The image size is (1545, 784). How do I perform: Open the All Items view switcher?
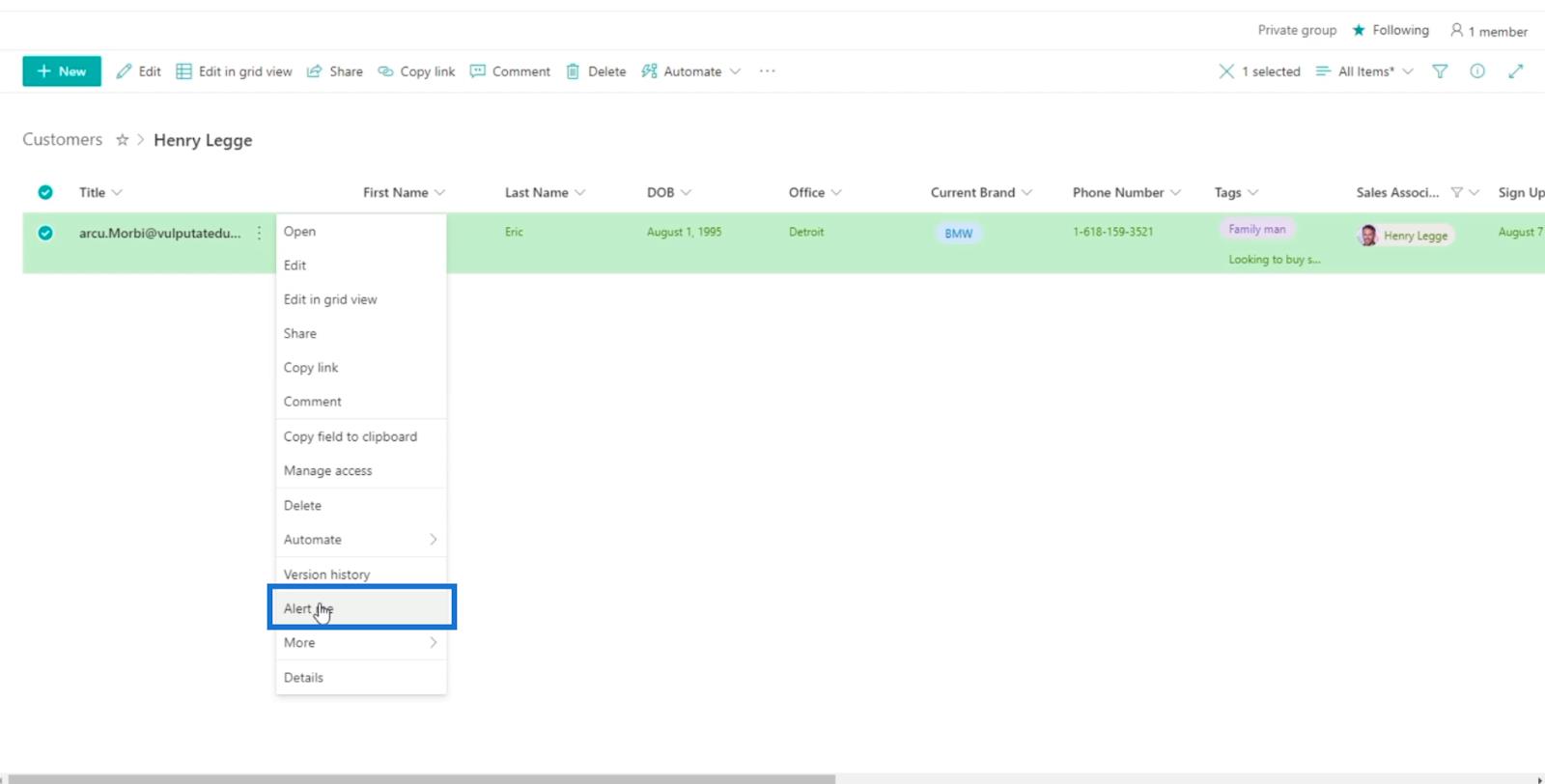1364,71
